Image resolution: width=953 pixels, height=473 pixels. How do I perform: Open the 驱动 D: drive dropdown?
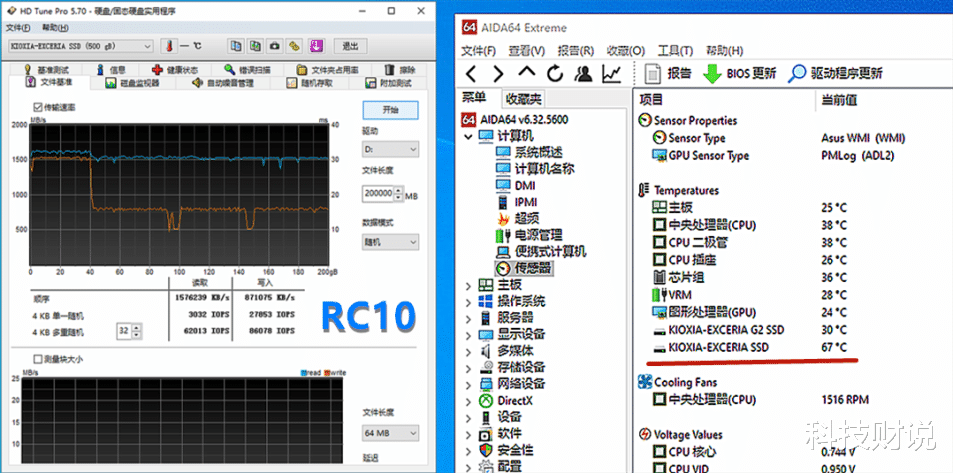(390, 149)
